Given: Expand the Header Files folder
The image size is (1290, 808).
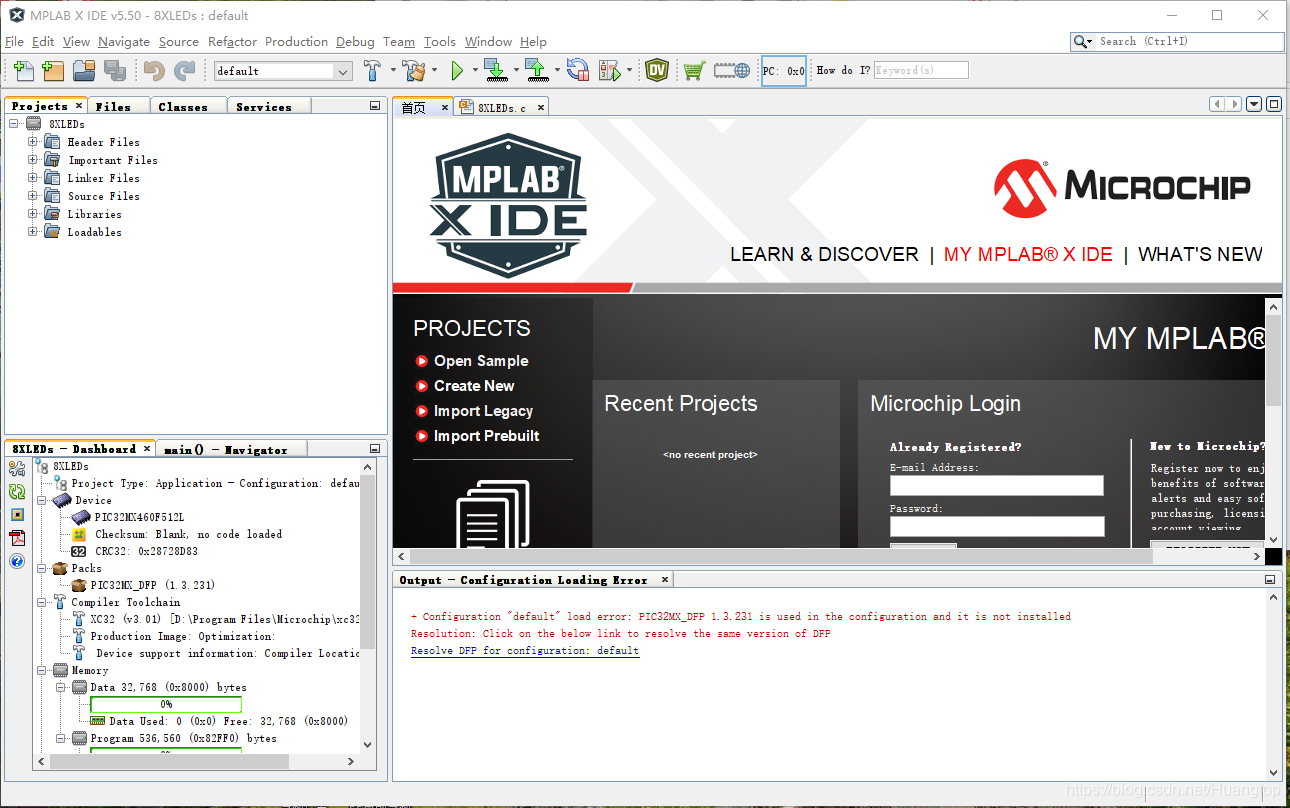Looking at the screenshot, I should tap(33, 142).
